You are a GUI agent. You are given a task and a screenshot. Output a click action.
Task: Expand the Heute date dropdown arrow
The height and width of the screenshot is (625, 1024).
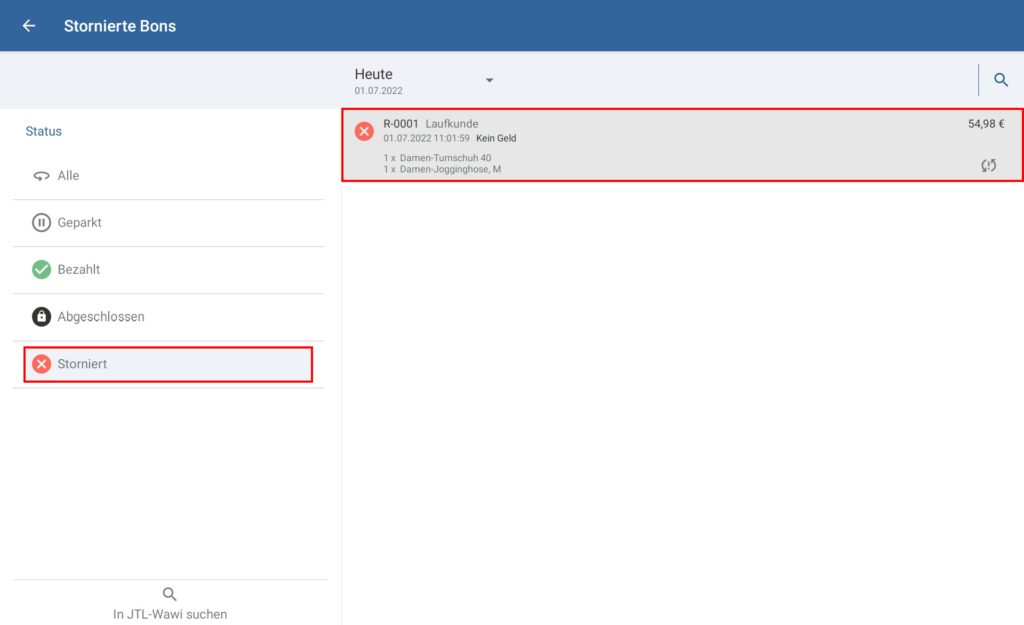pos(490,80)
